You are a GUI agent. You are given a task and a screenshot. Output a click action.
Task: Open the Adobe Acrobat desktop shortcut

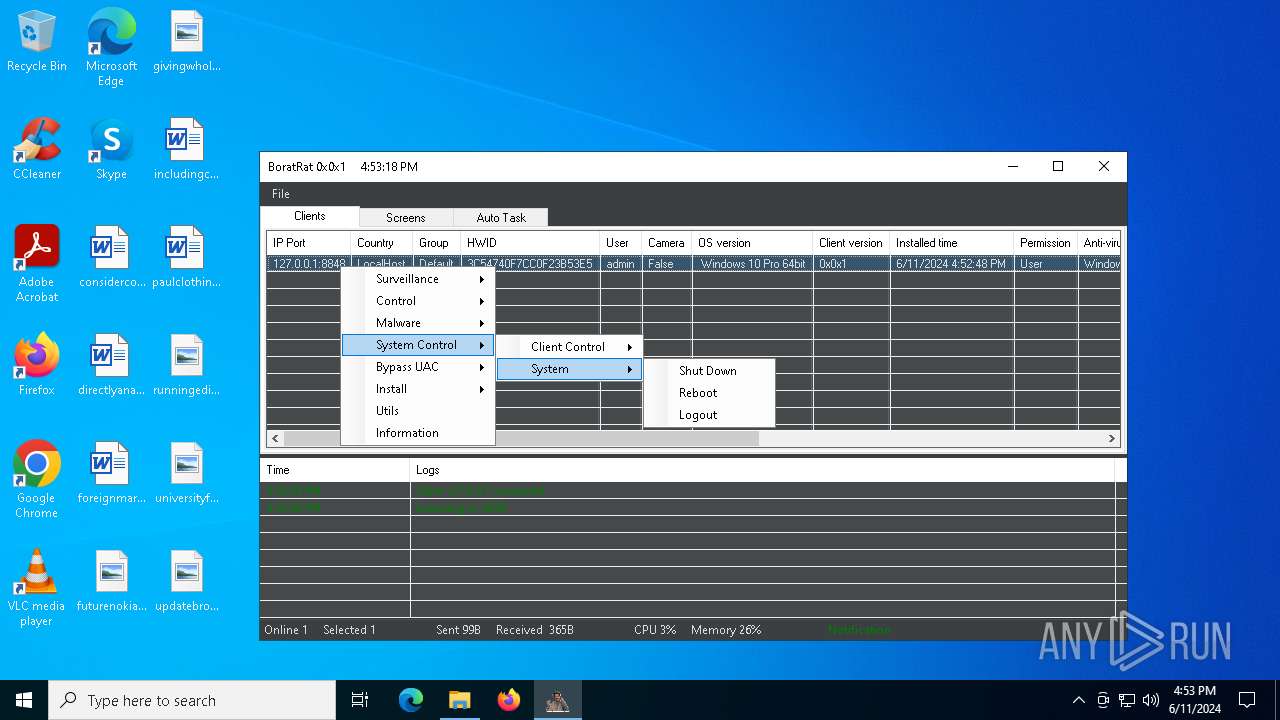click(37, 264)
